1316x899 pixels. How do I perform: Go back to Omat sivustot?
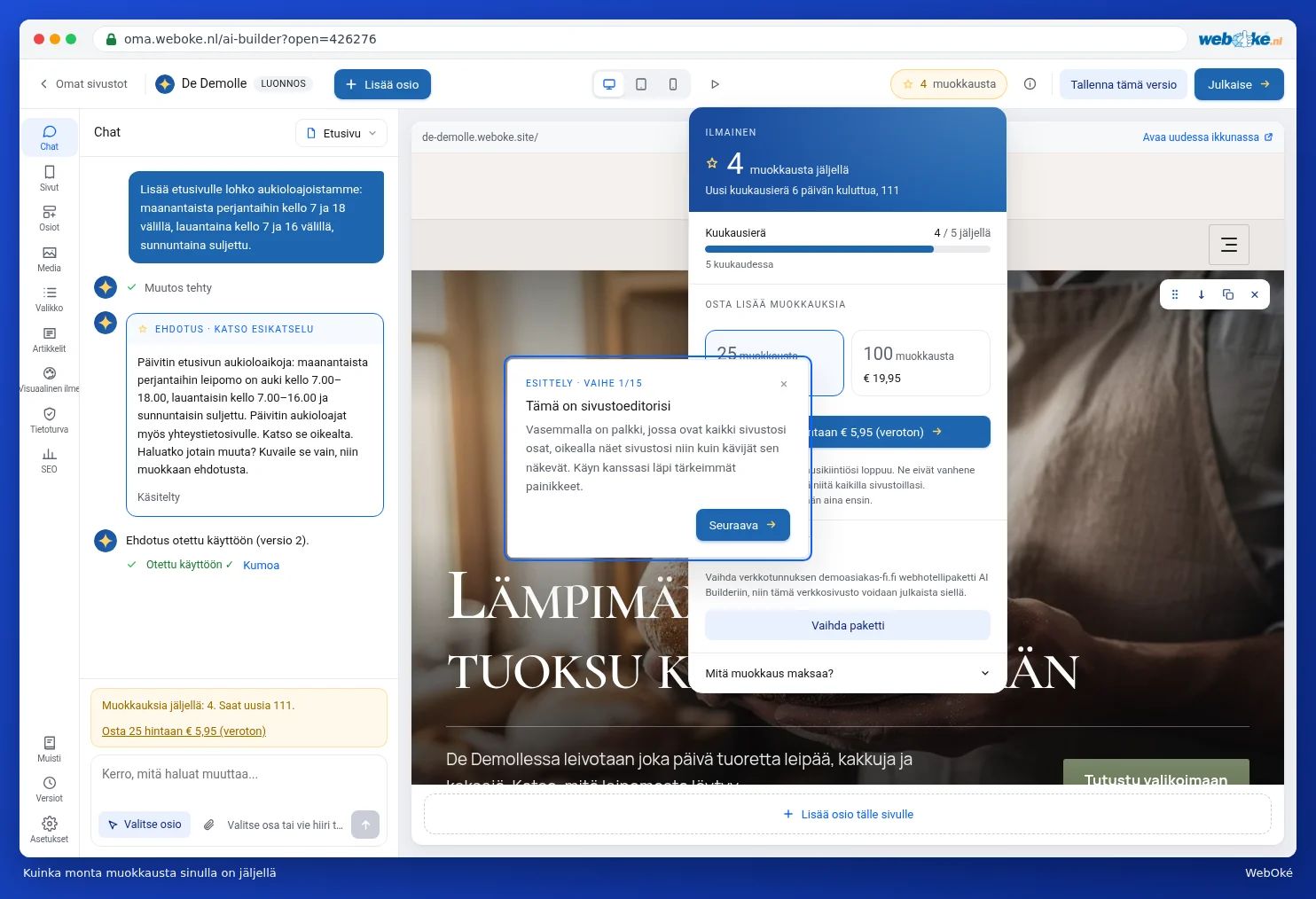[x=83, y=84]
